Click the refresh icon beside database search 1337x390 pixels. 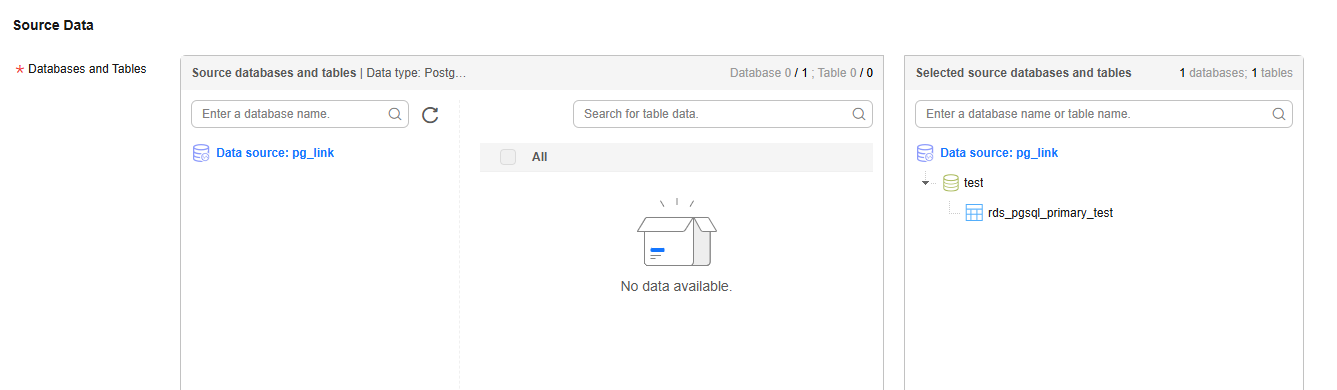pyautogui.click(x=430, y=115)
